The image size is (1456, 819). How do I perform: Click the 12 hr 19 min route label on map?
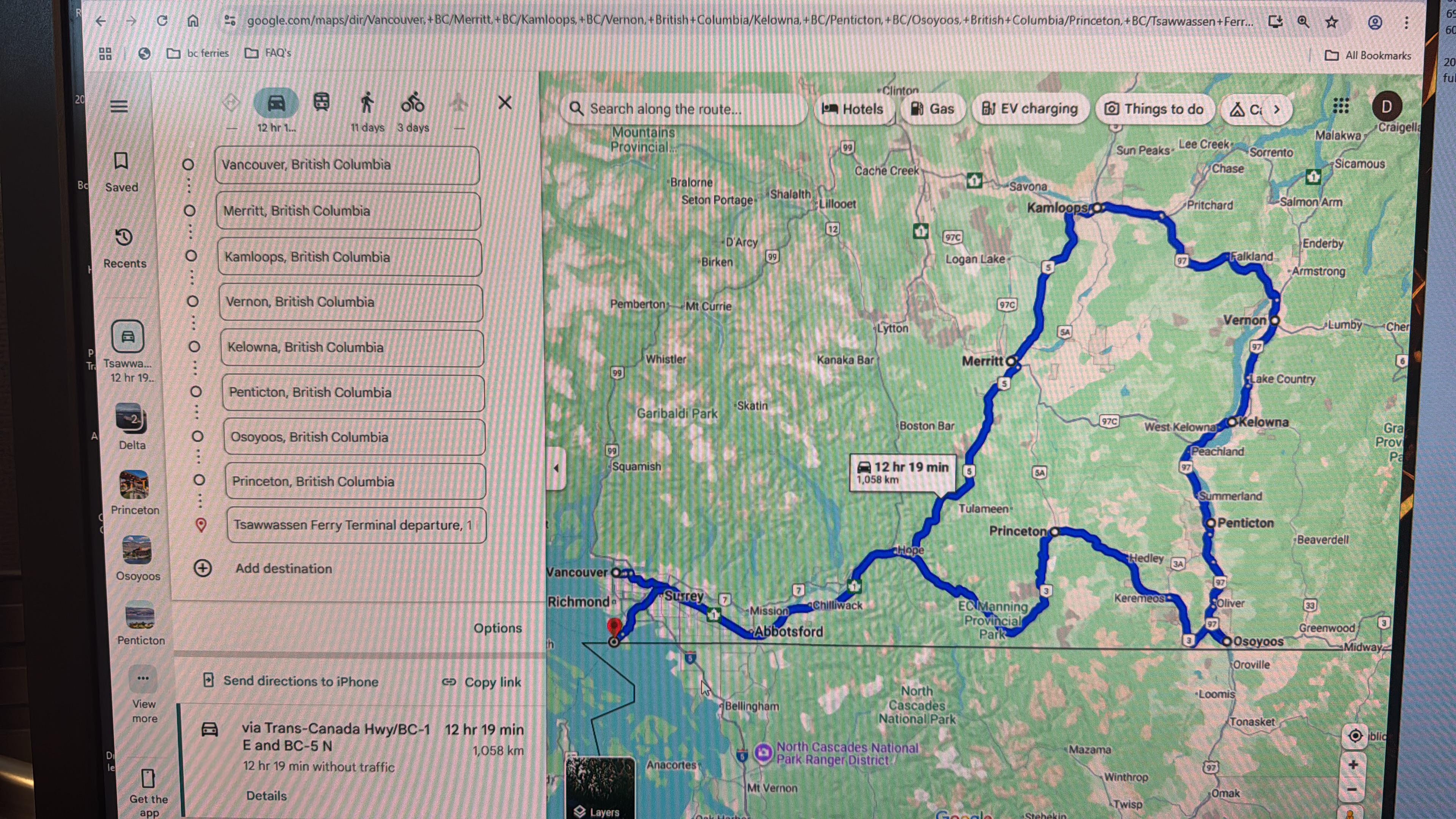[x=903, y=472]
